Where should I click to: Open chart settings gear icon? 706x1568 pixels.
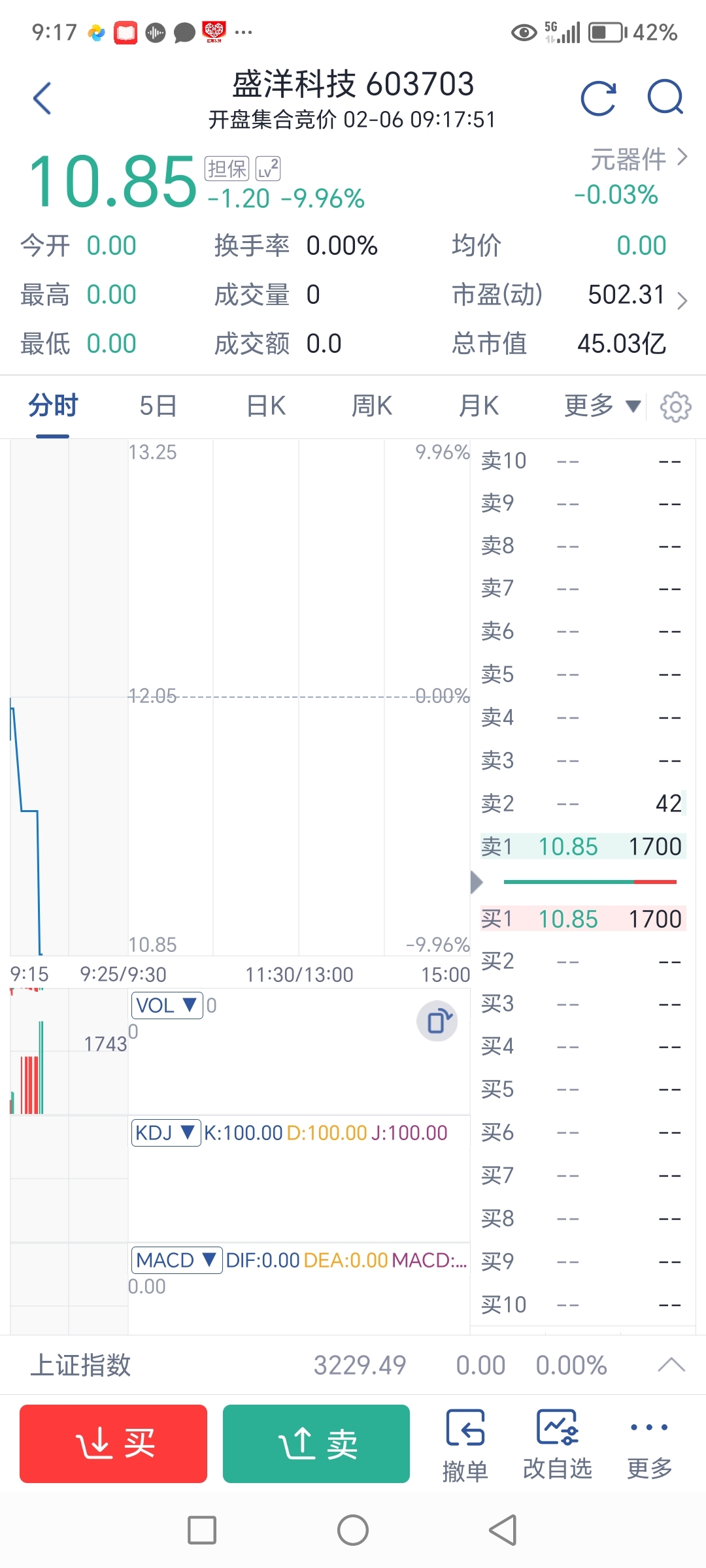click(675, 407)
